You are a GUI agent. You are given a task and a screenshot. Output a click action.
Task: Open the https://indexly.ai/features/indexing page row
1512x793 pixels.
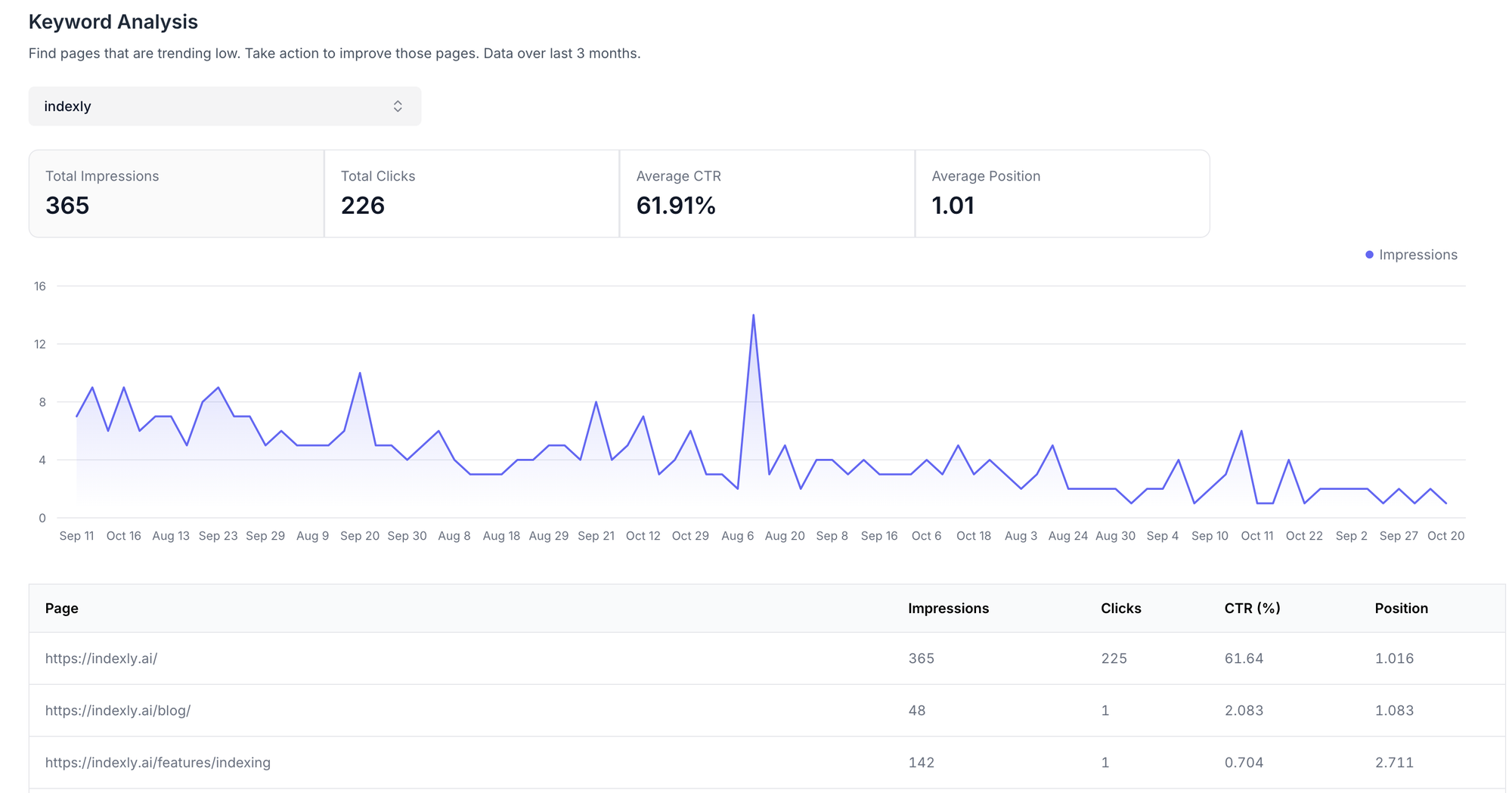767,763
